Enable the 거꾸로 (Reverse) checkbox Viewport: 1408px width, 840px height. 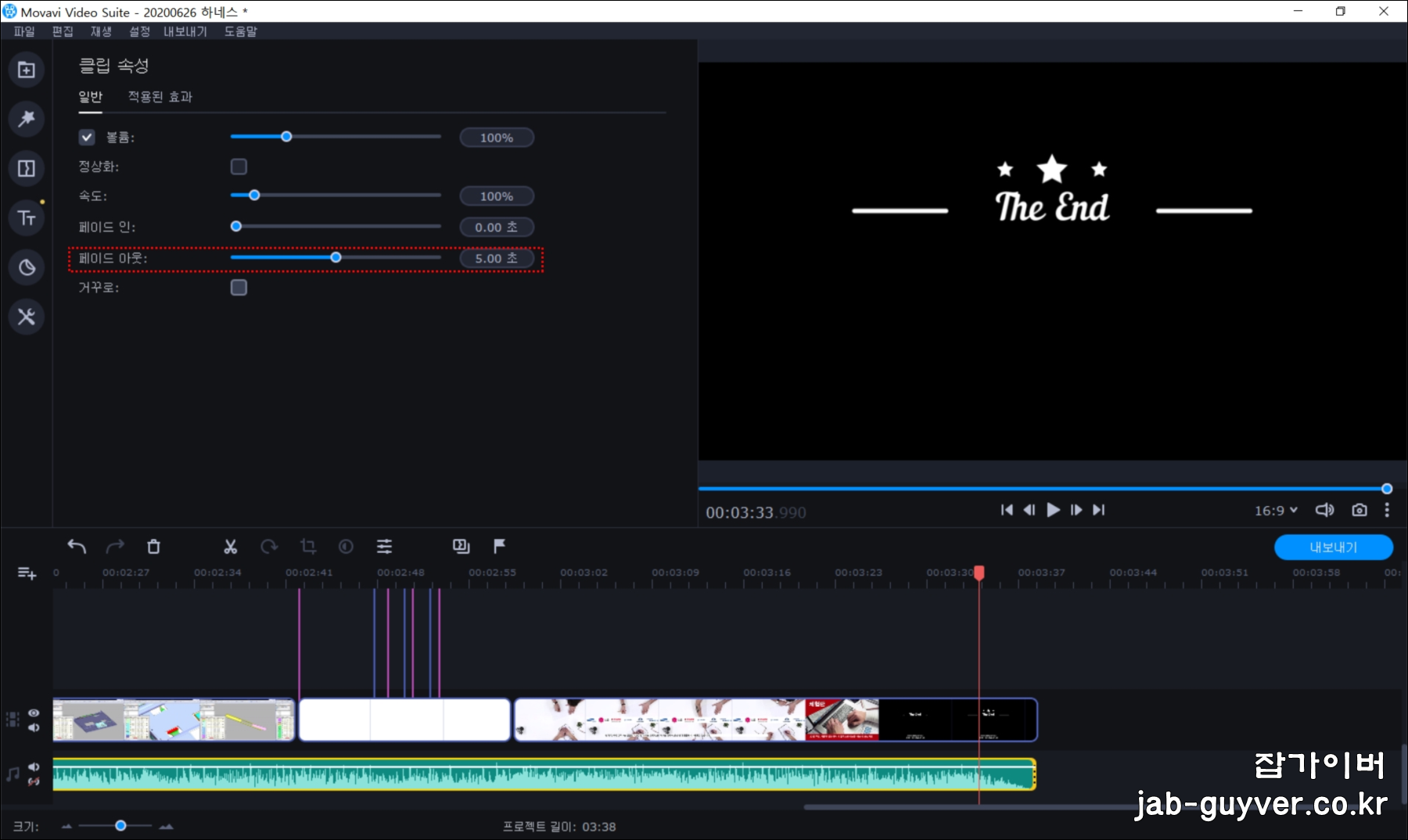[239, 288]
